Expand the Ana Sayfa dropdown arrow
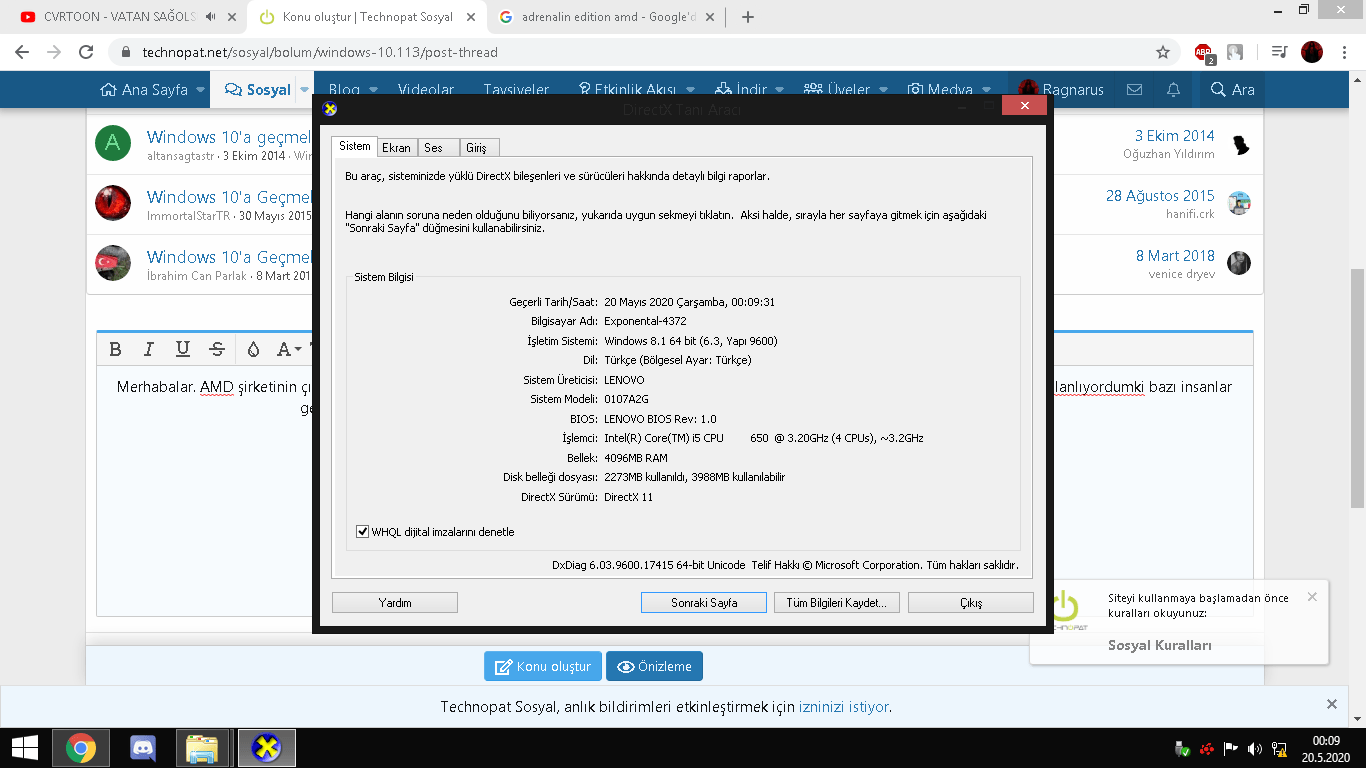The width and height of the screenshot is (1366, 768). (201, 89)
